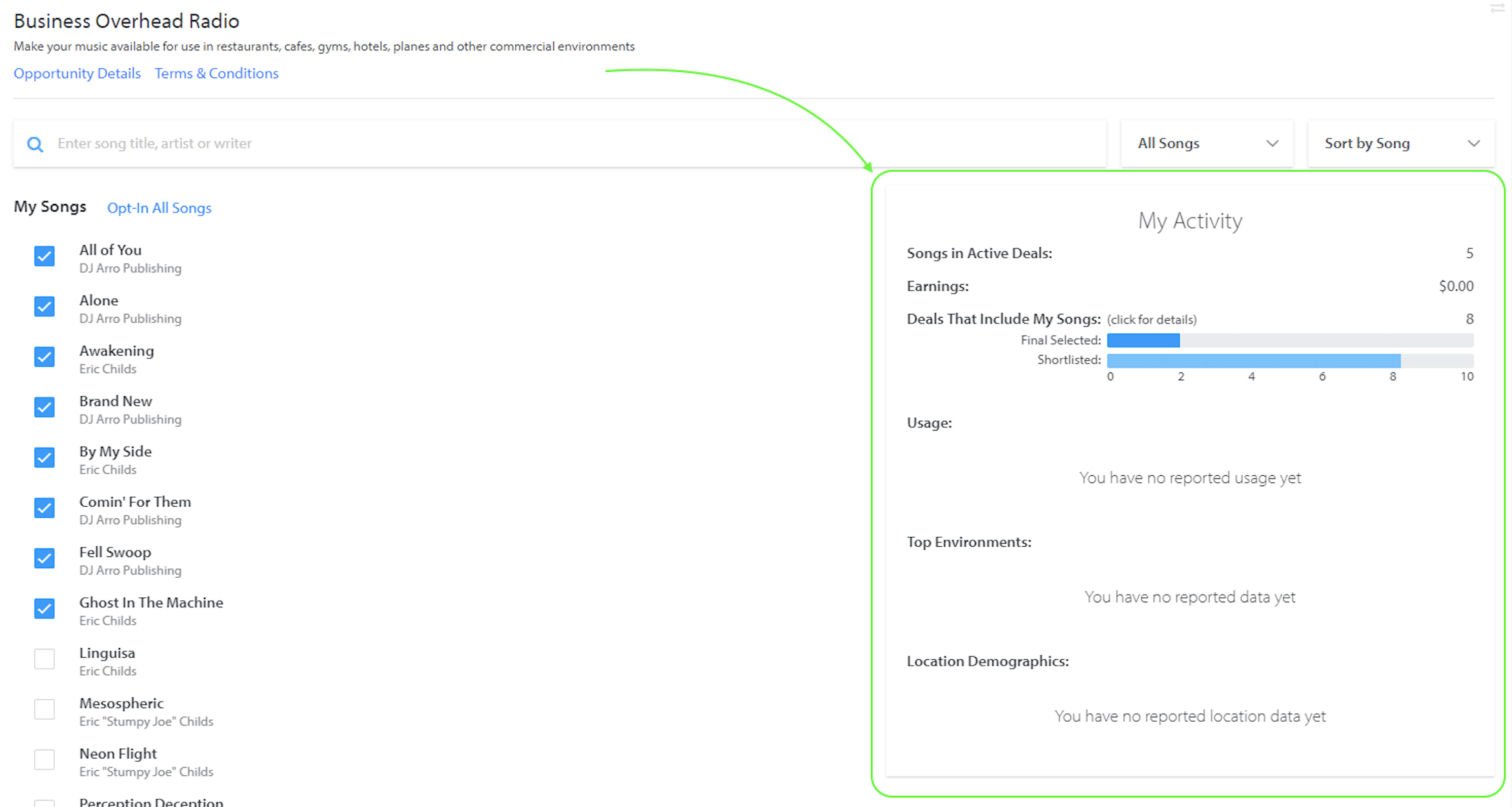Select the Brand New song title

116,401
